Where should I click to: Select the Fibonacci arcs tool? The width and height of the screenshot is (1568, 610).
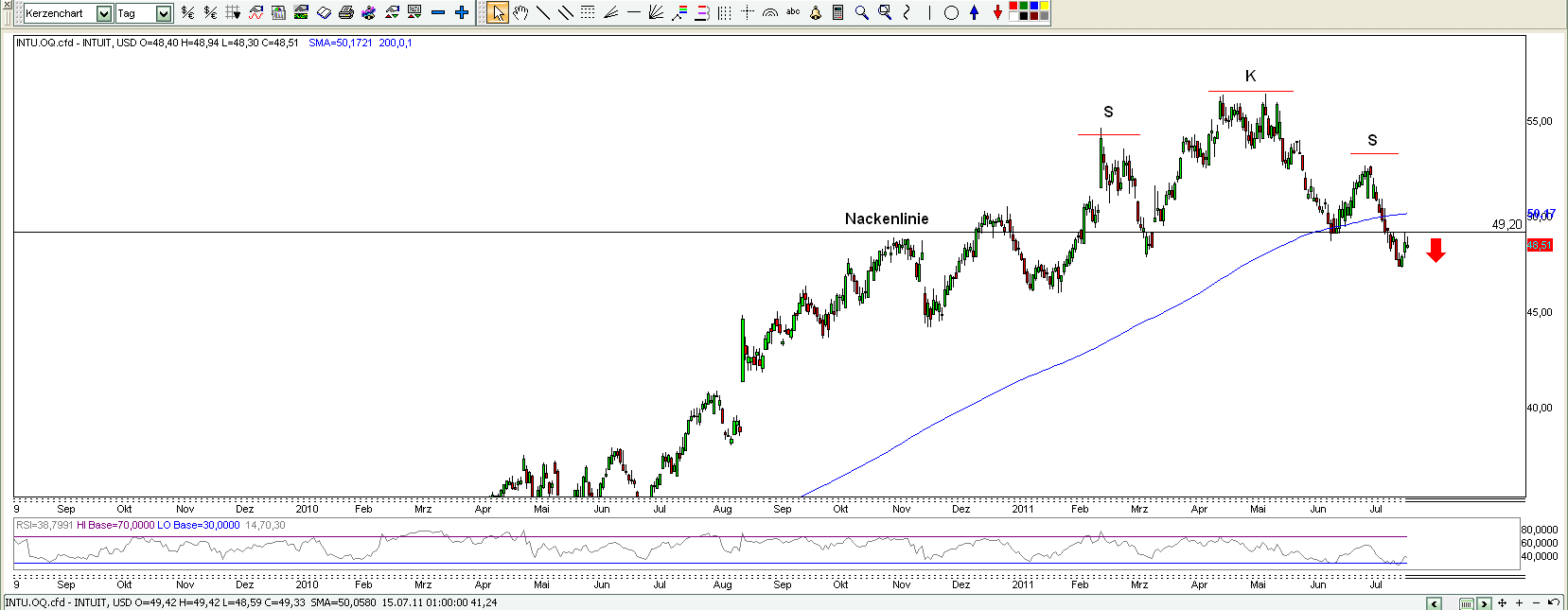770,13
